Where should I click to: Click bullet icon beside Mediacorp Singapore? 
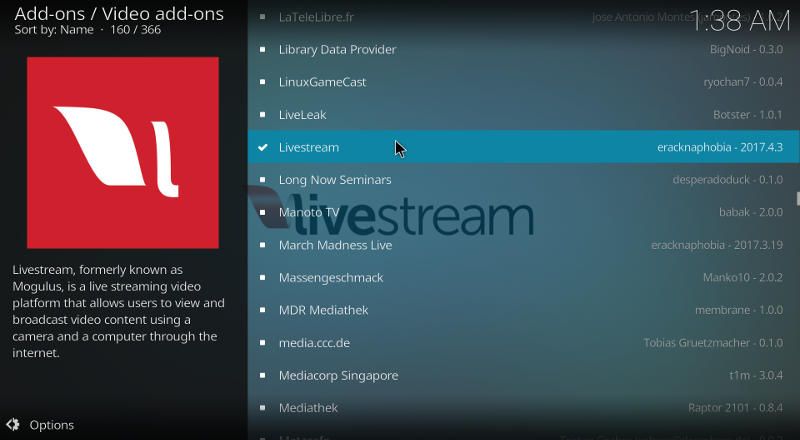coord(262,376)
